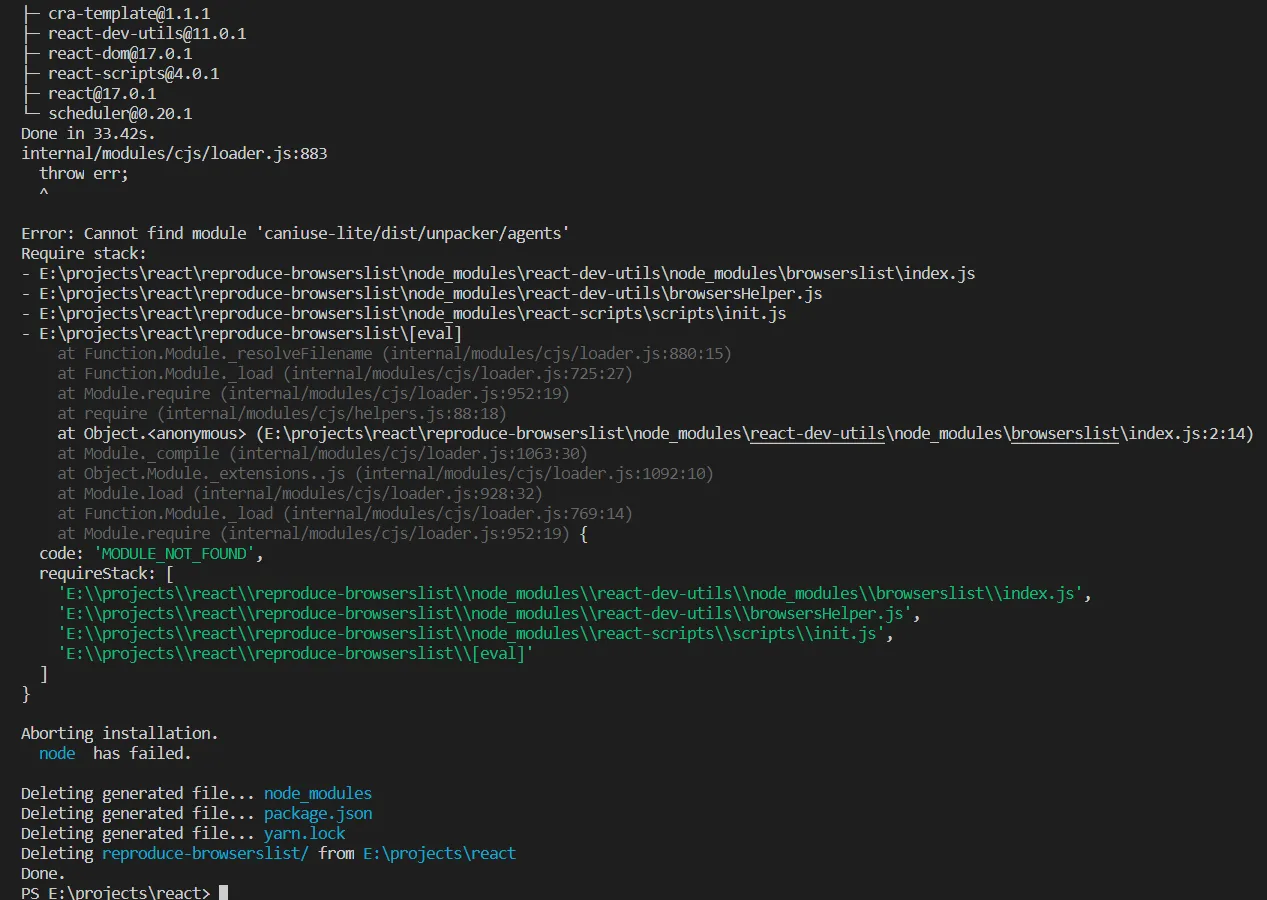1267x900 pixels.
Task: Click 'at Function.Module._resolveFilename' trace line
Action: 394,353
